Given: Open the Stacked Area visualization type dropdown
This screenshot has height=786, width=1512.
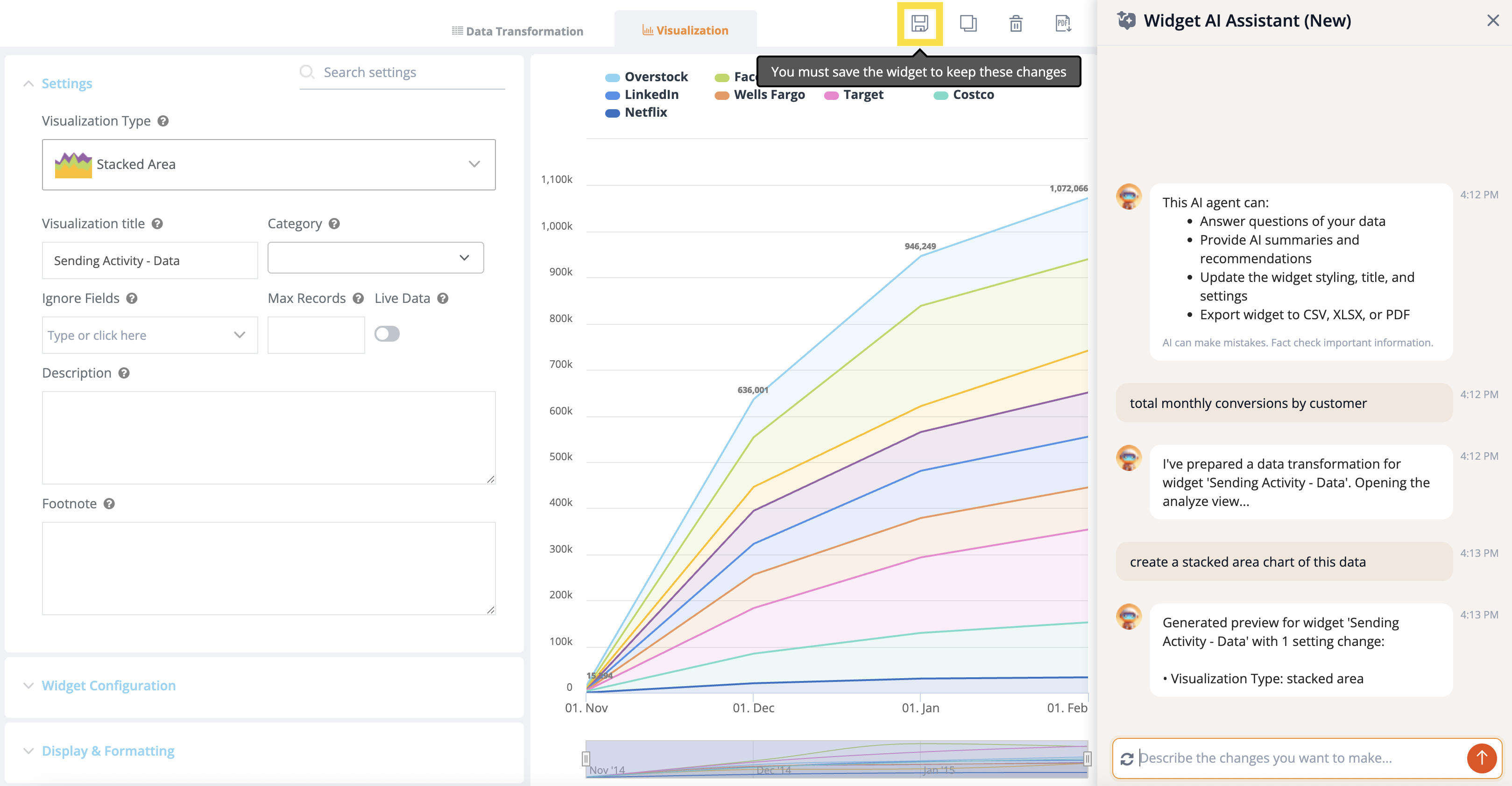Looking at the screenshot, I should click(268, 164).
